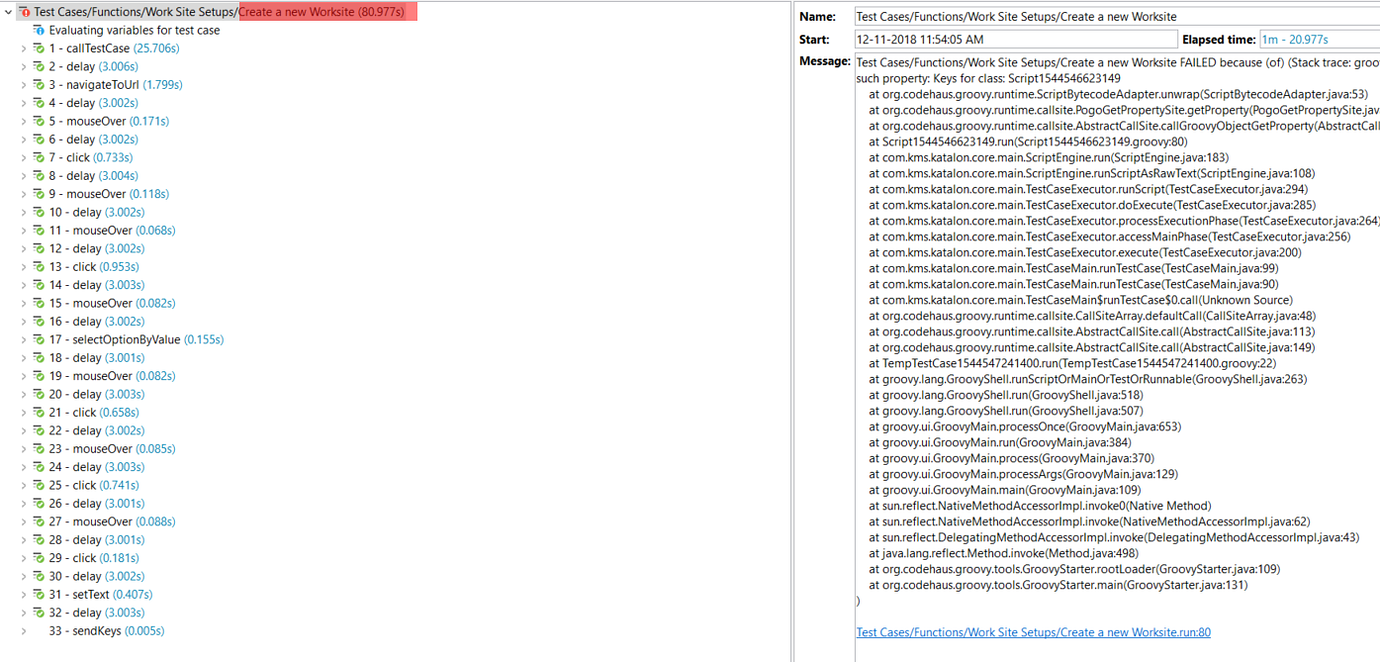Expand the "25 - click" step

22,484
